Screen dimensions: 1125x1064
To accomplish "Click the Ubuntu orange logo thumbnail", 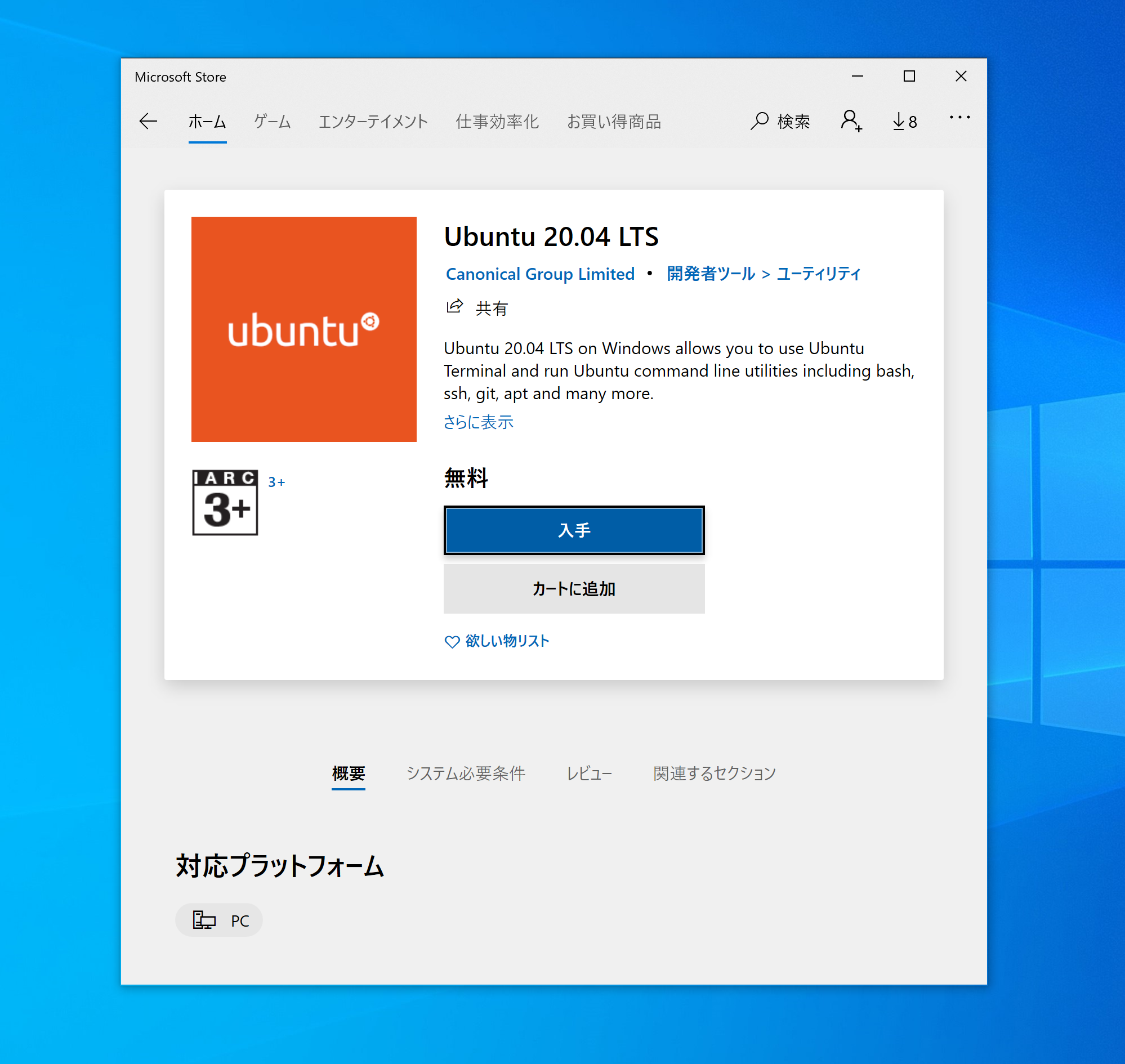I will coord(303,329).
